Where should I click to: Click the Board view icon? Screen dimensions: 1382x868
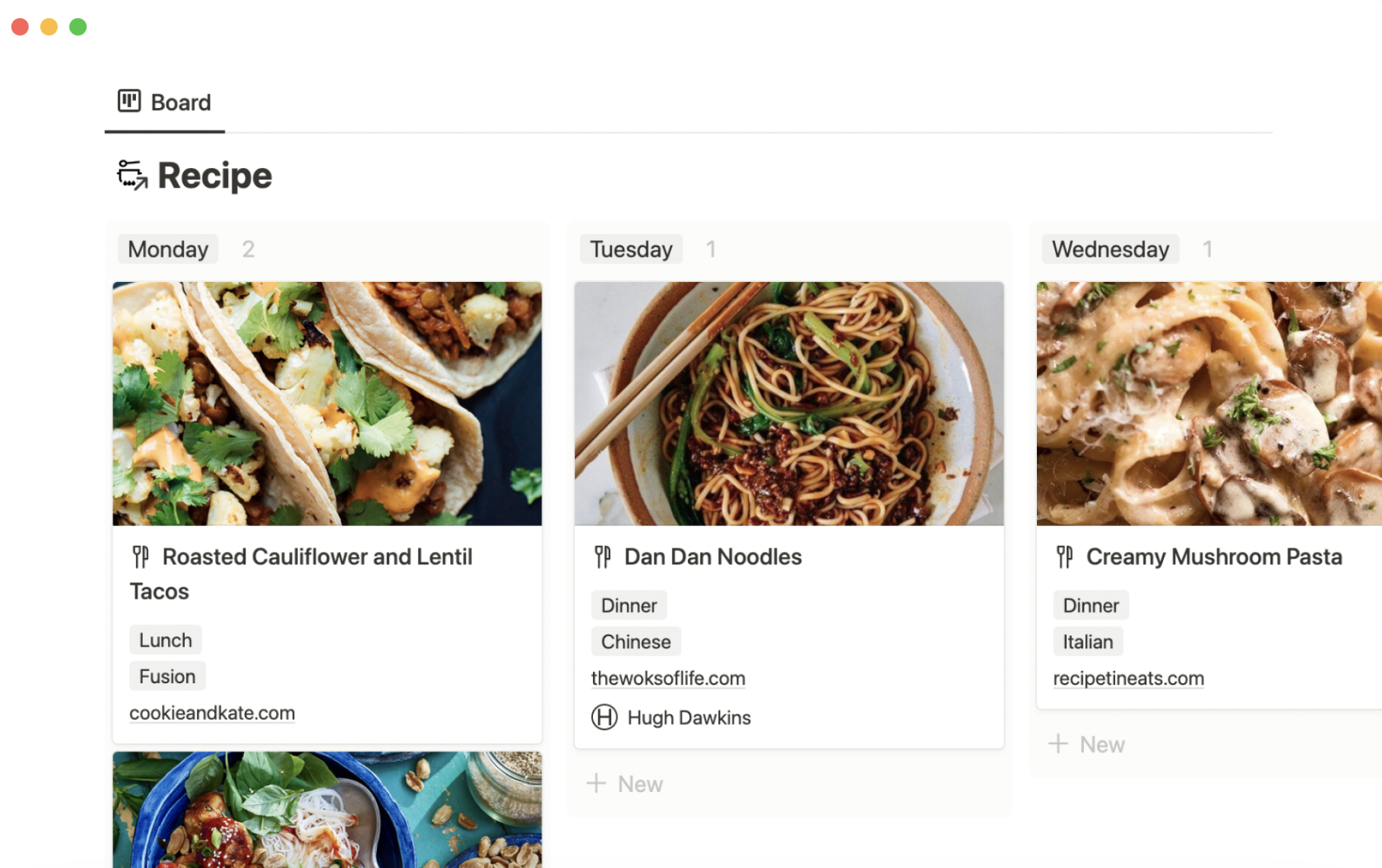click(129, 101)
